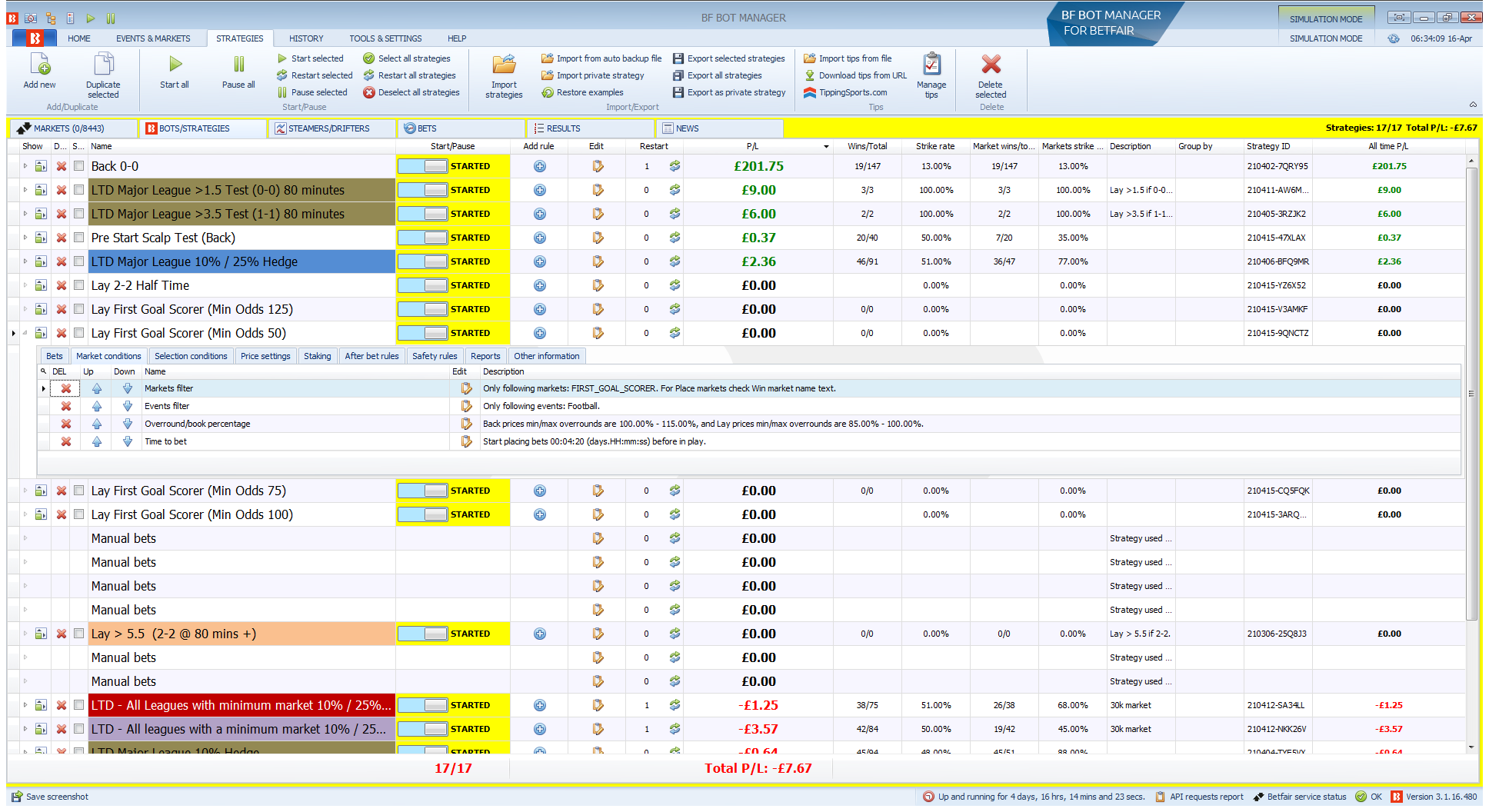Open the TOOLS & SETTINGS ribbon tab

tap(385, 38)
